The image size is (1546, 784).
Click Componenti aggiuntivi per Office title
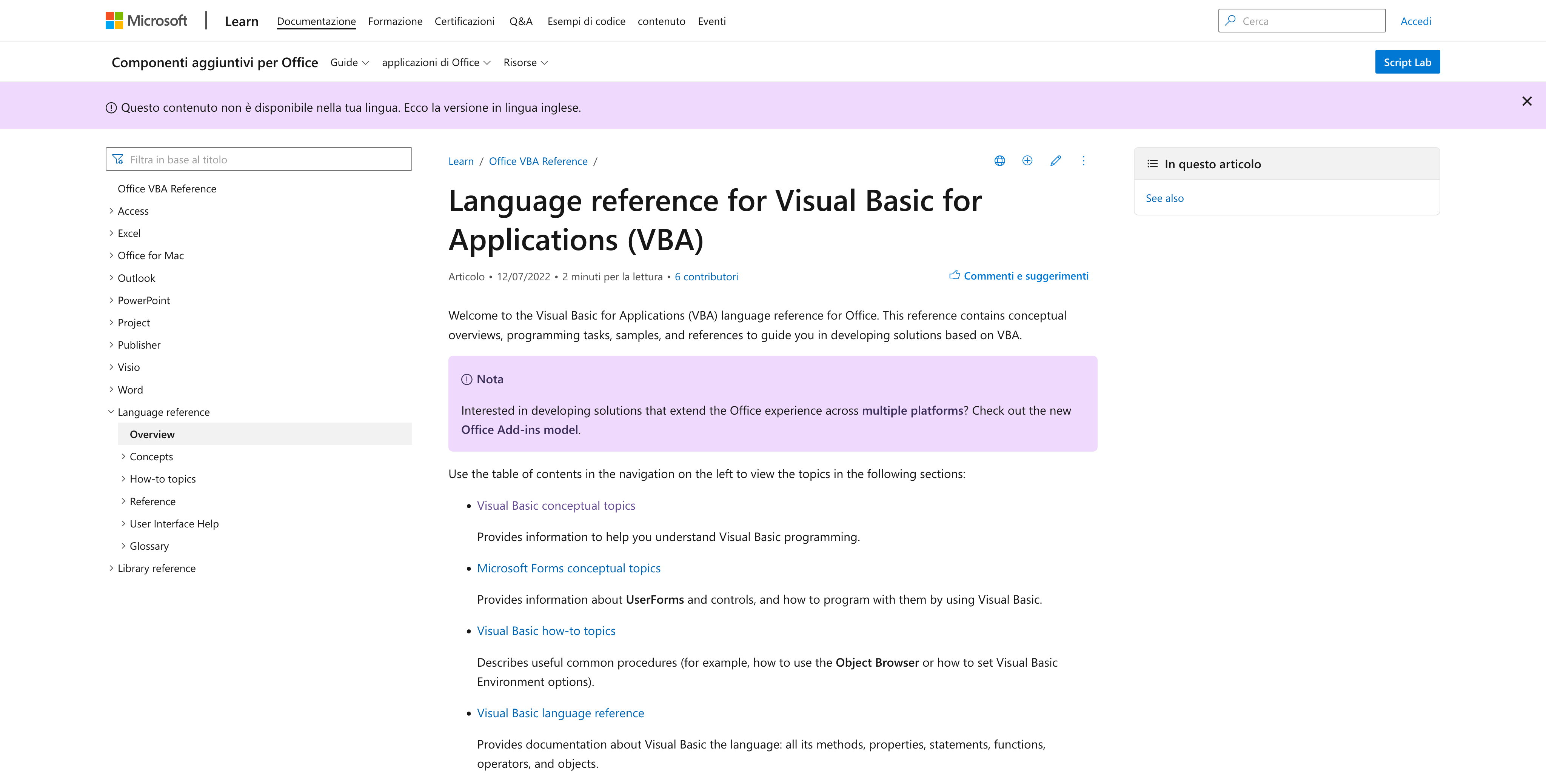pyautogui.click(x=215, y=62)
